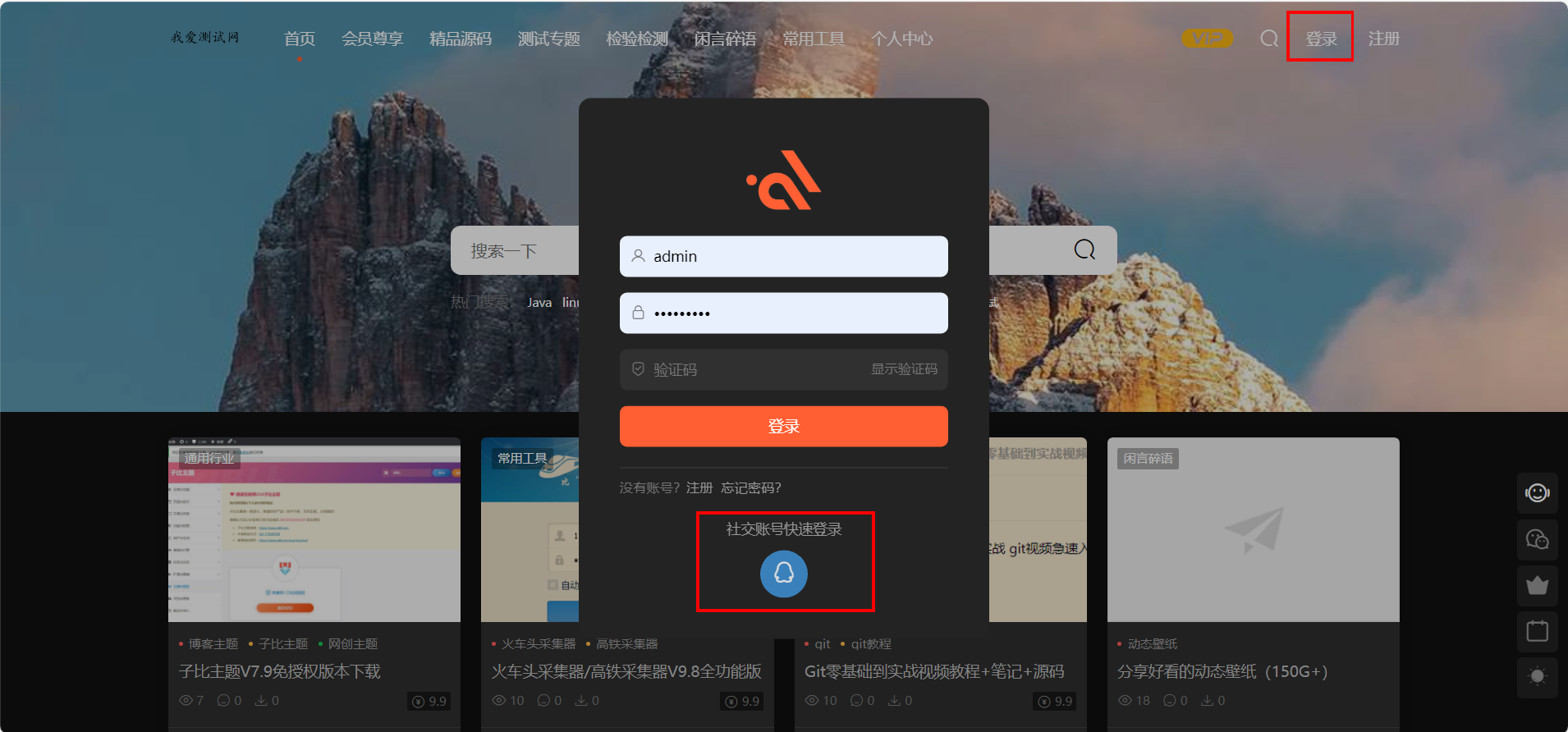Click git tag under third card
The image size is (1568, 732).
[x=823, y=644]
